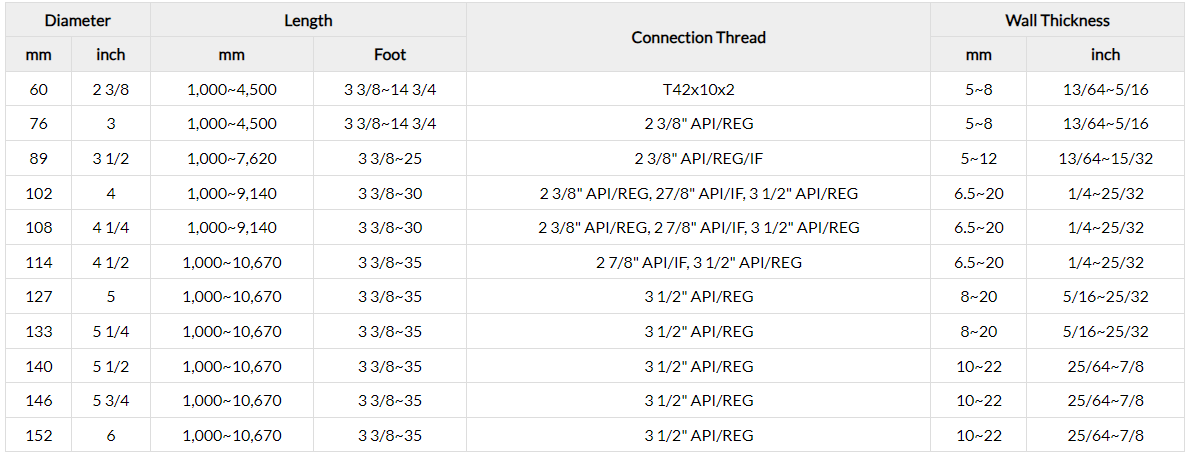Select the 1,000~7,620 length cell
The image size is (1189, 455).
(232, 159)
